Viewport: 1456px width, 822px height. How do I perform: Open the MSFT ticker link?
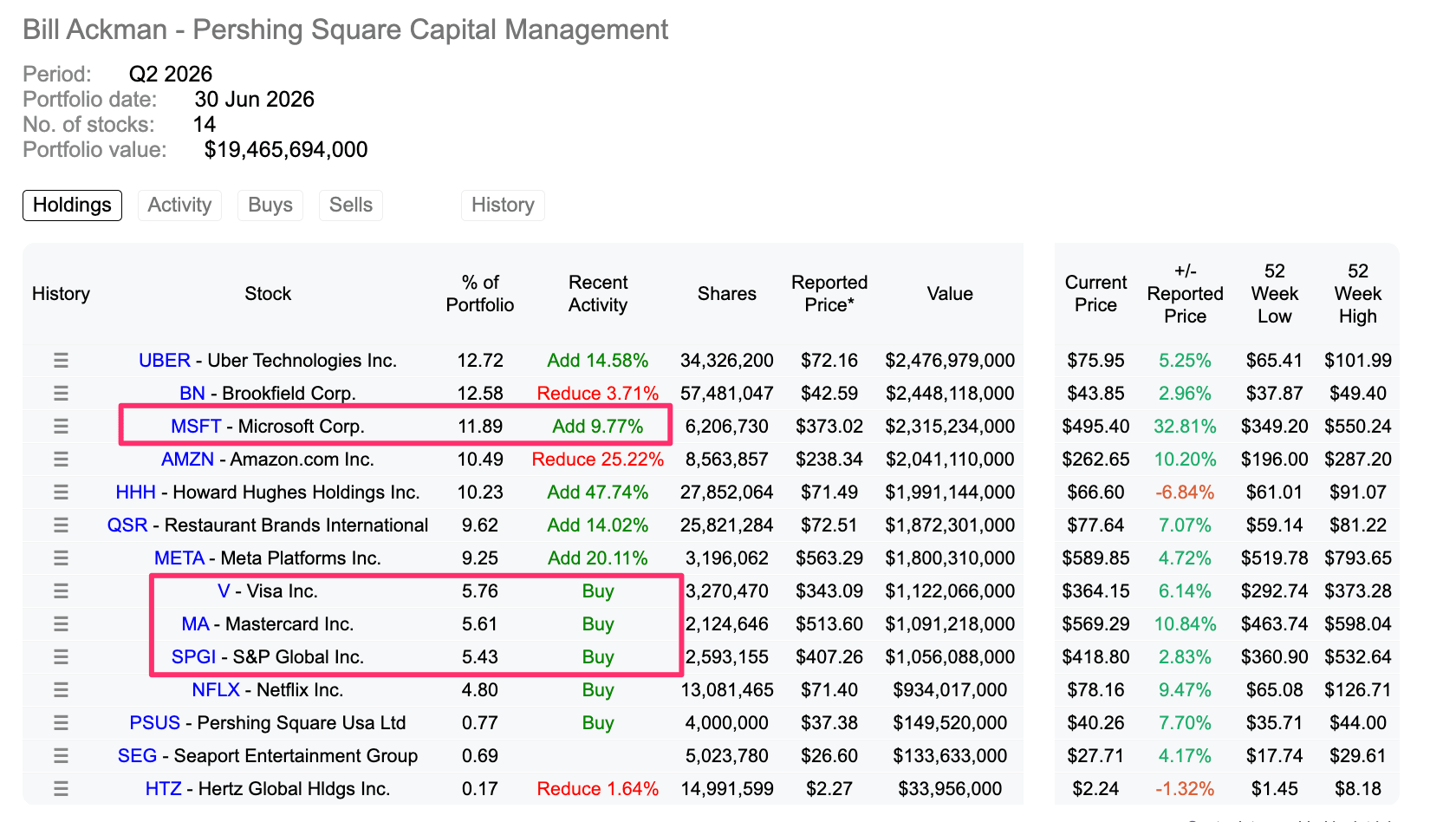[x=196, y=426]
